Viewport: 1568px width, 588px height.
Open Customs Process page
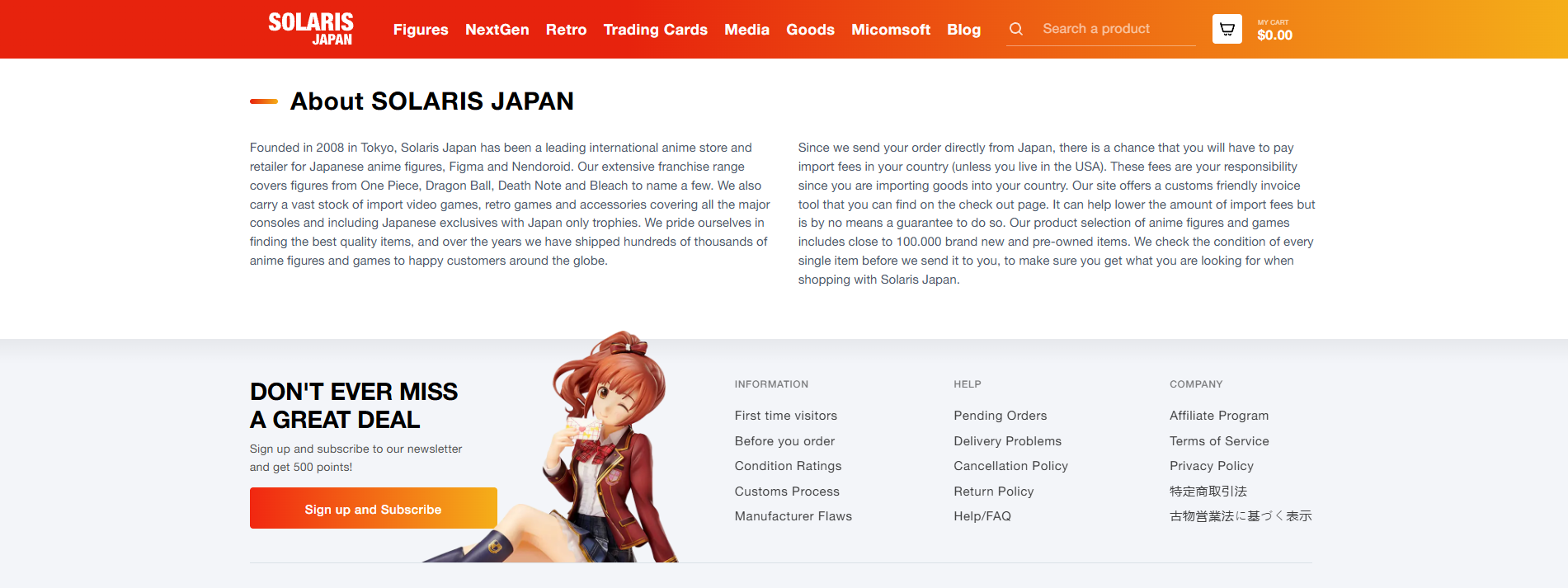pyautogui.click(x=788, y=492)
